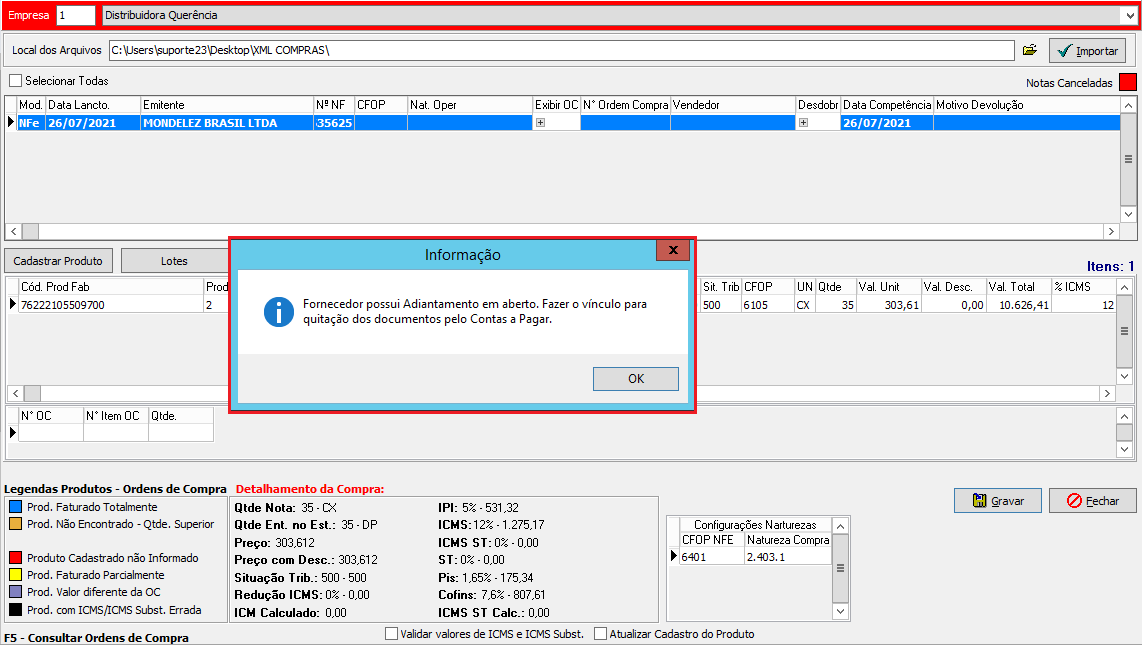Enable the Selecionar Todas checkbox
1142x645 pixels.
click(15, 81)
